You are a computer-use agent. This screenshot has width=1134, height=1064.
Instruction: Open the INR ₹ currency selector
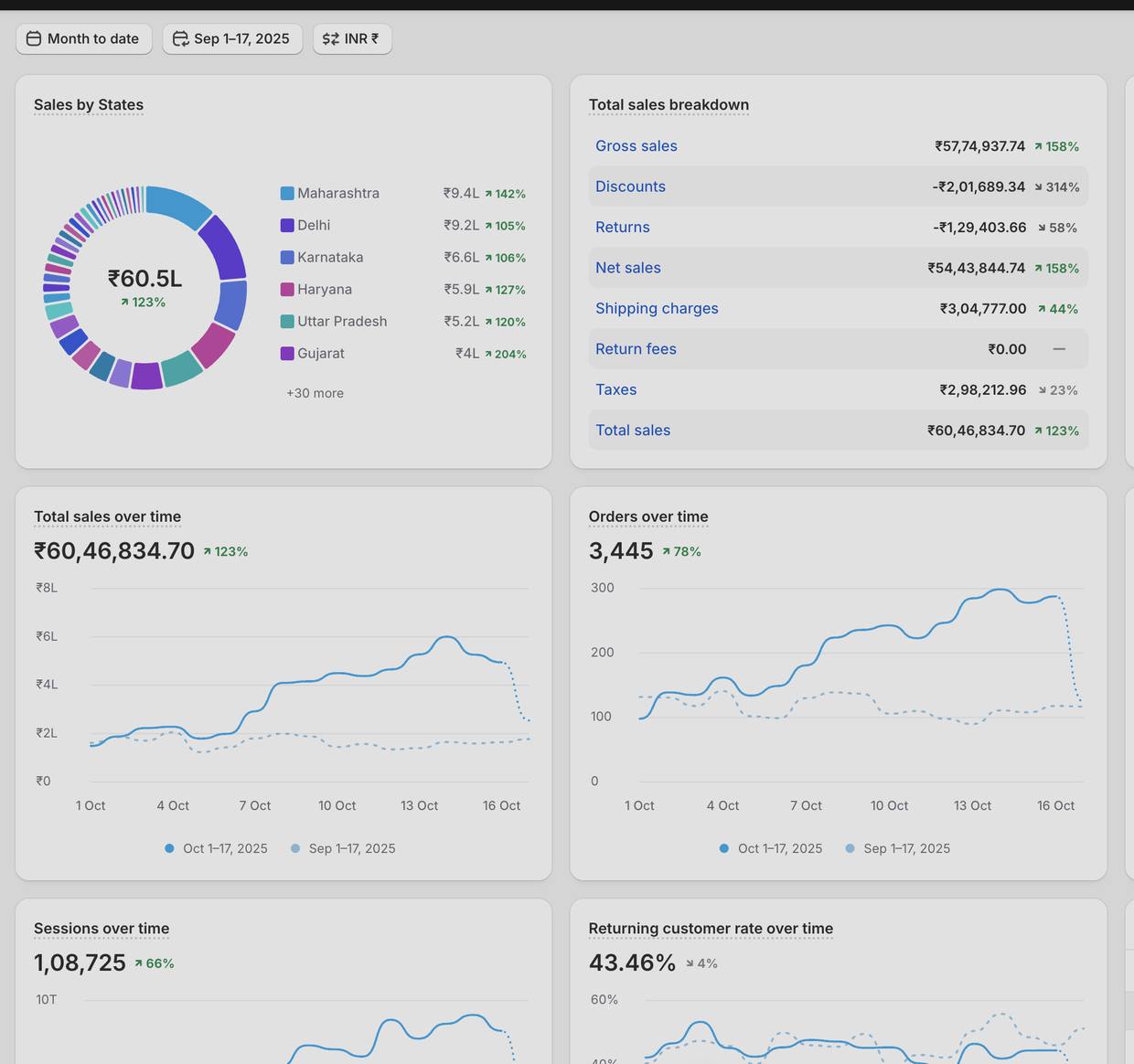click(352, 39)
